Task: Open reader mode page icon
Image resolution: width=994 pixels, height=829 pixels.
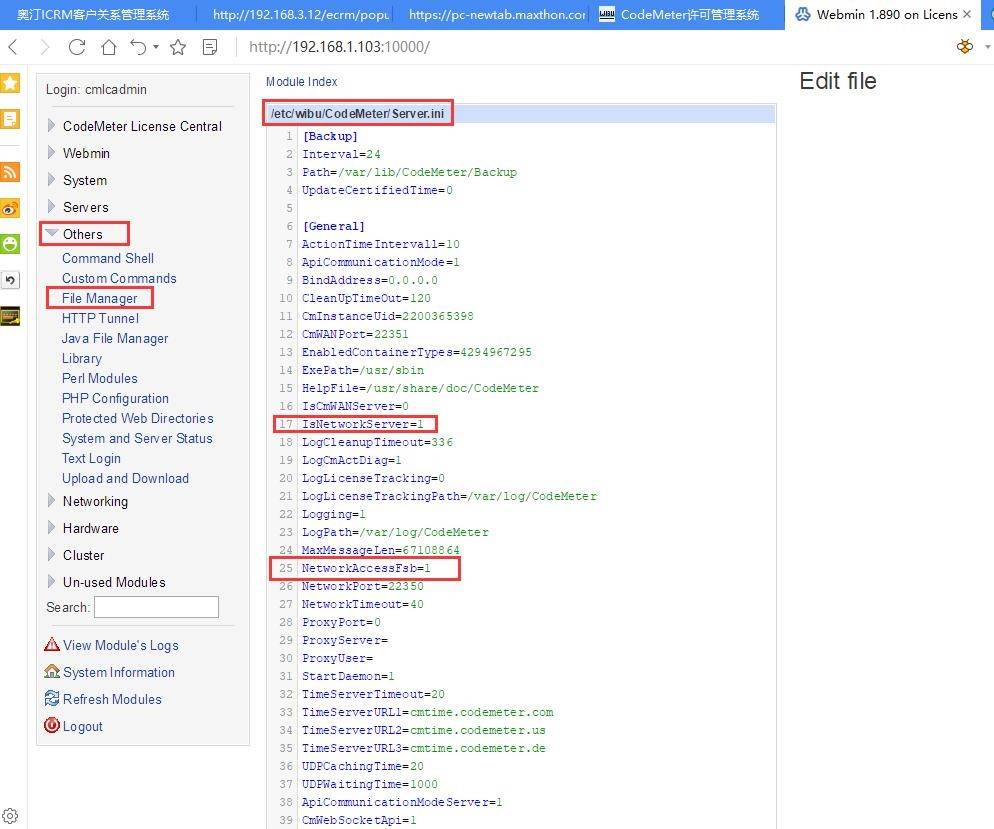Action: 210,47
